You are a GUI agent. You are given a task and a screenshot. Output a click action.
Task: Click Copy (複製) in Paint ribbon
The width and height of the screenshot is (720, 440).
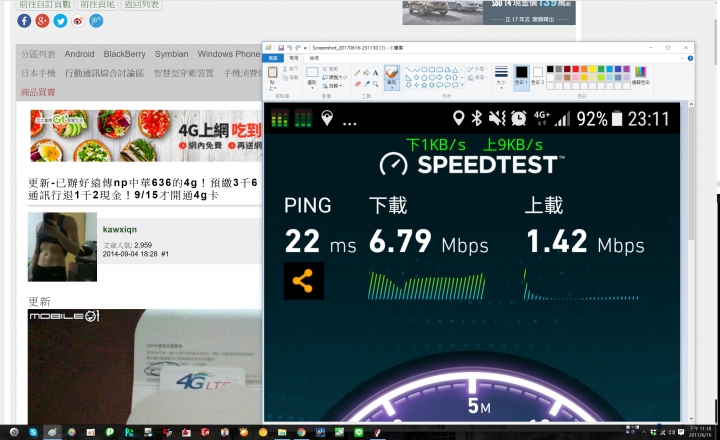coord(291,77)
